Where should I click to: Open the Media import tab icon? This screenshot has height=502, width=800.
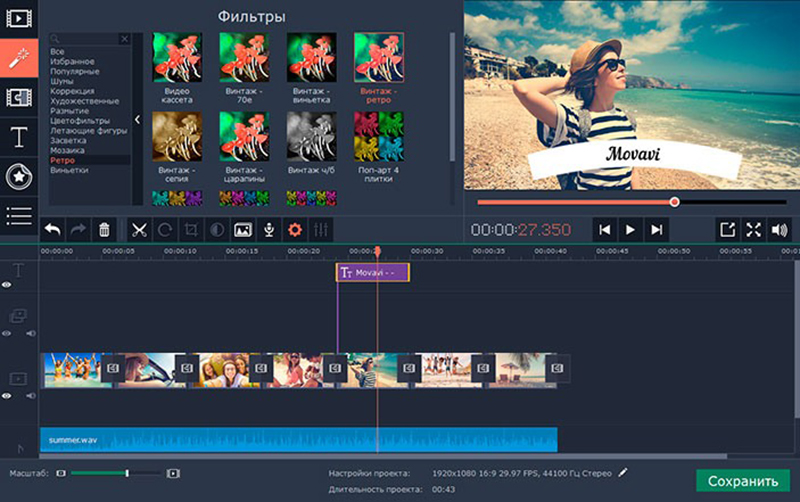pos(19,19)
